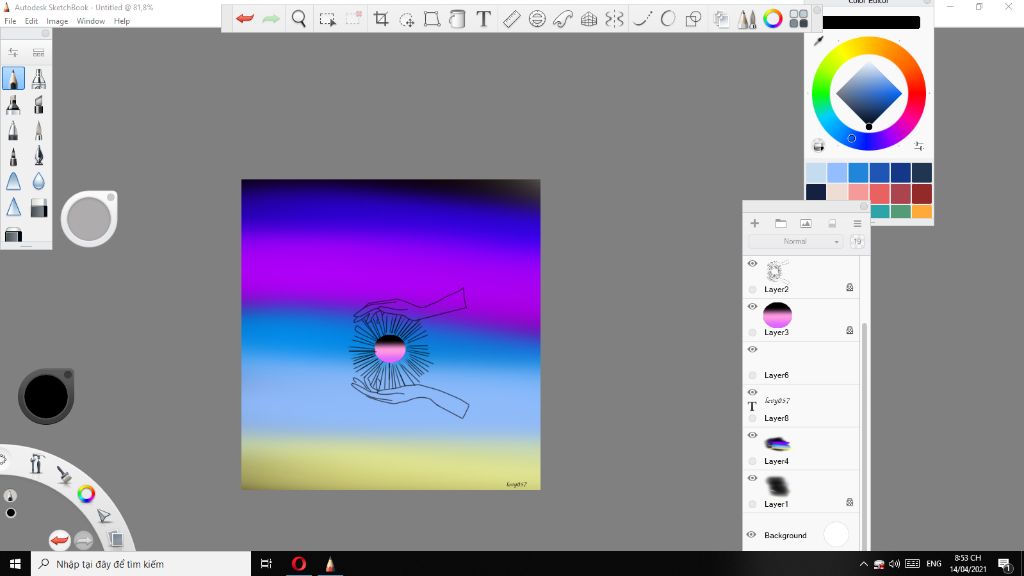Enable the Ellipse guide
Screen dimensions: 1024x576
click(537, 19)
